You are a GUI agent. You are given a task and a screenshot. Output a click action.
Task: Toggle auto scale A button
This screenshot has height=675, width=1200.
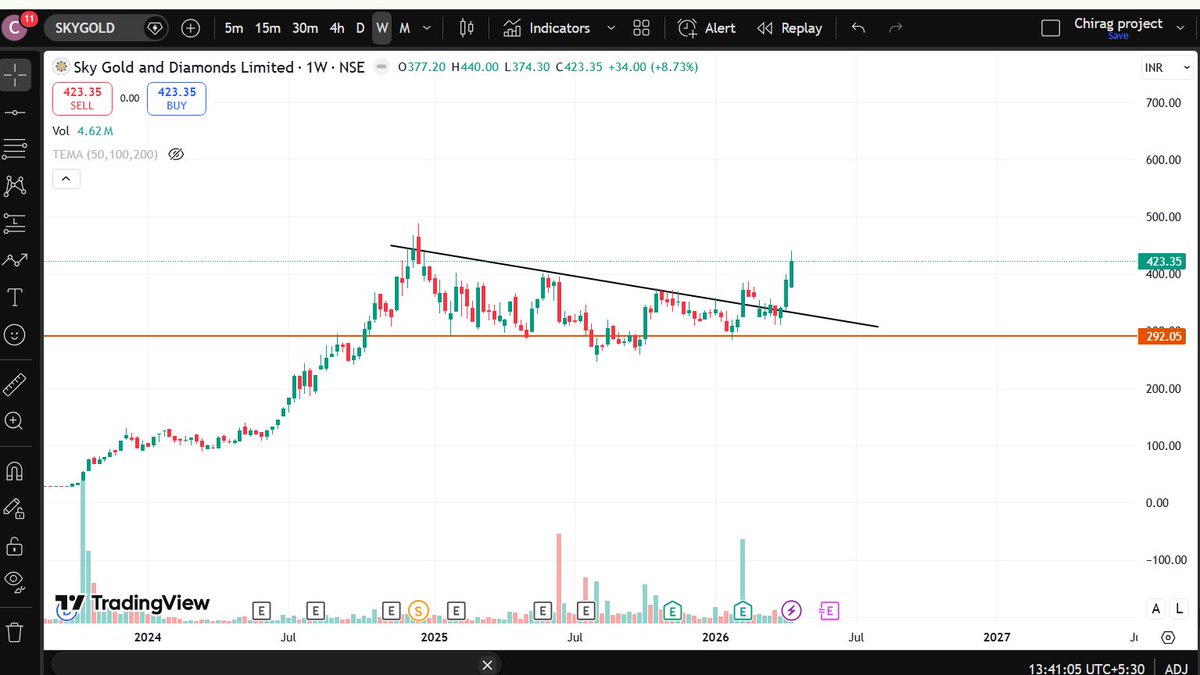tap(1156, 608)
